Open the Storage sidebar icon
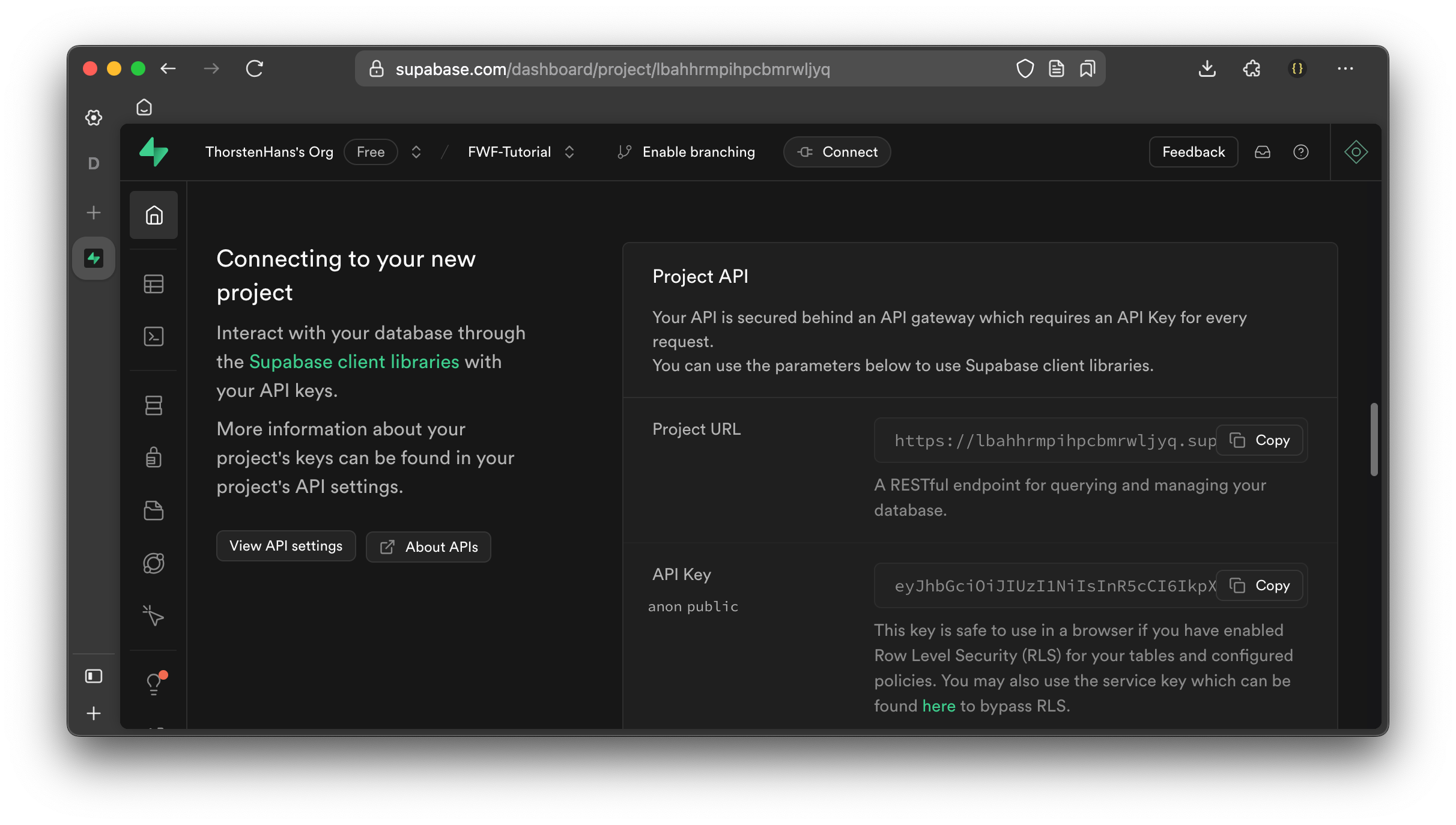This screenshot has width=1456, height=825. (x=154, y=510)
